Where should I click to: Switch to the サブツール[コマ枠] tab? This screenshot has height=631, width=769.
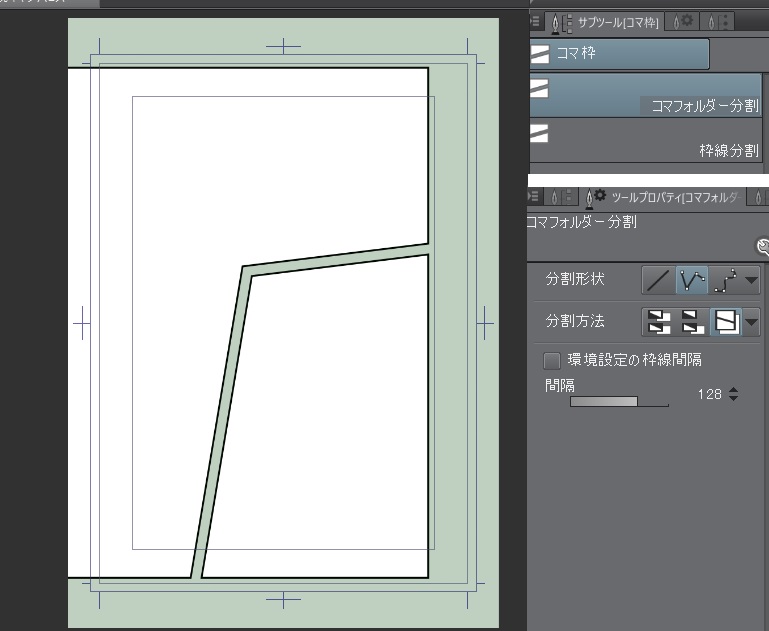pos(605,22)
